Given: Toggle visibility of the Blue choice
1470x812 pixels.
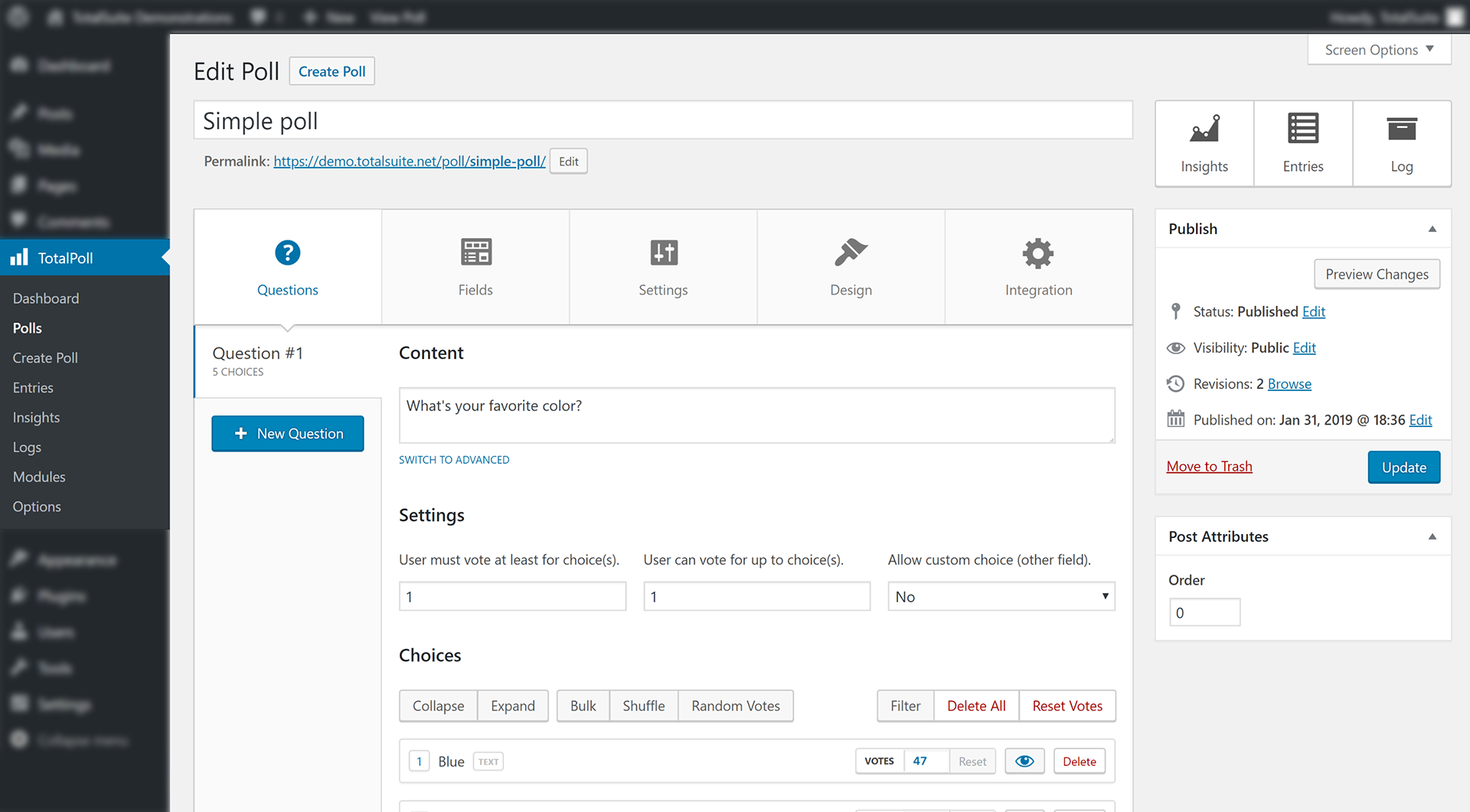Looking at the screenshot, I should pyautogui.click(x=1024, y=761).
